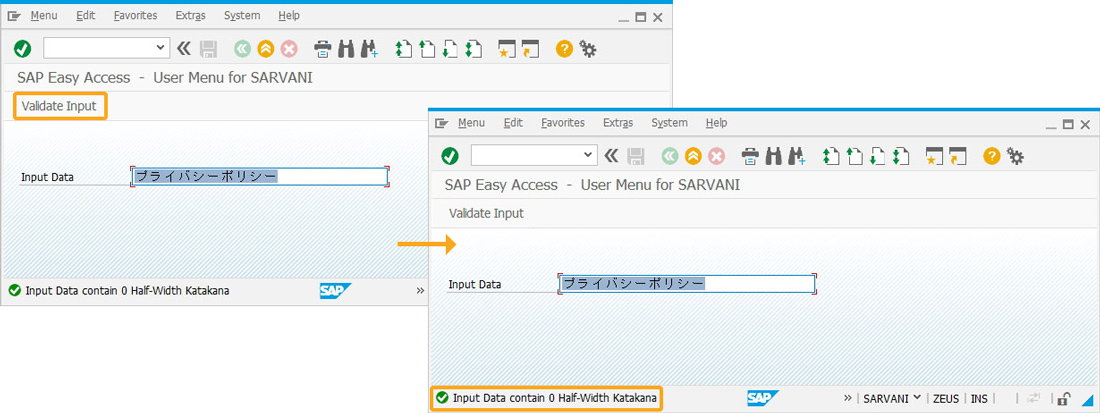Click green Back icon in back window
The width and height of the screenshot is (1100, 413).
[243, 48]
